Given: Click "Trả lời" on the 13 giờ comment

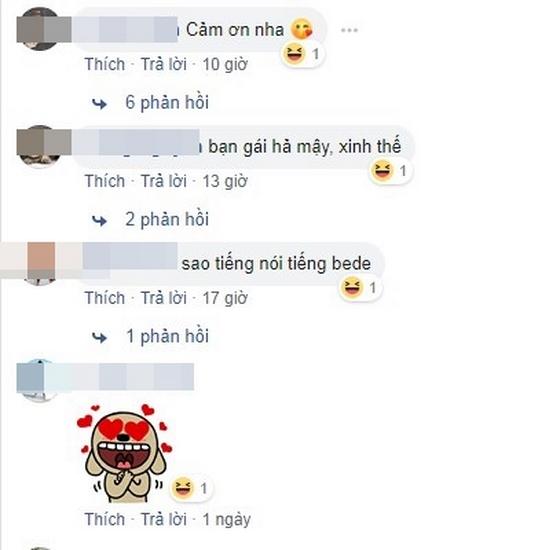Looking at the screenshot, I should (164, 181).
